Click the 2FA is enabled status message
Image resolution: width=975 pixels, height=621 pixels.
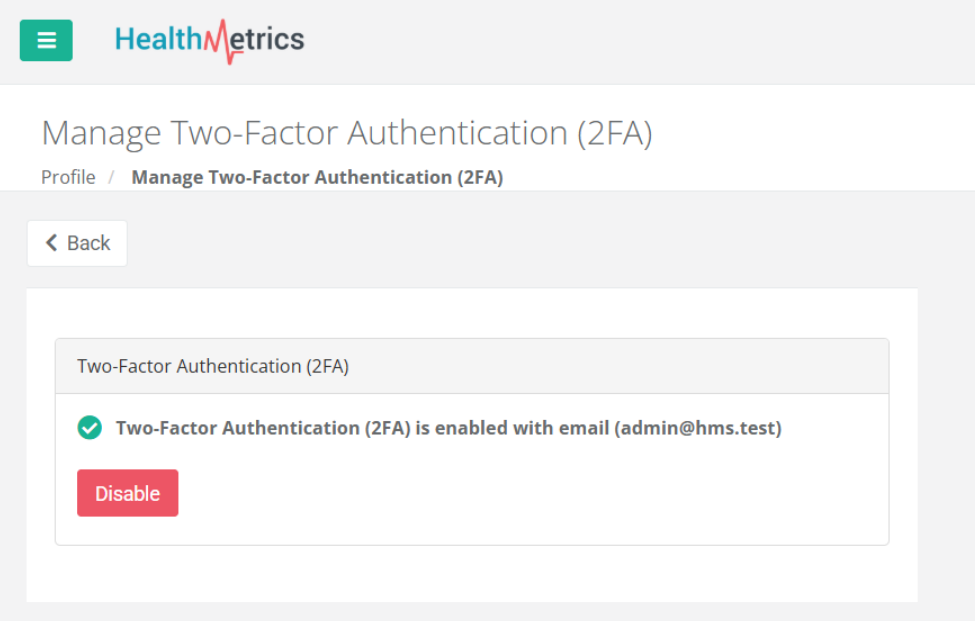[x=362, y=428]
